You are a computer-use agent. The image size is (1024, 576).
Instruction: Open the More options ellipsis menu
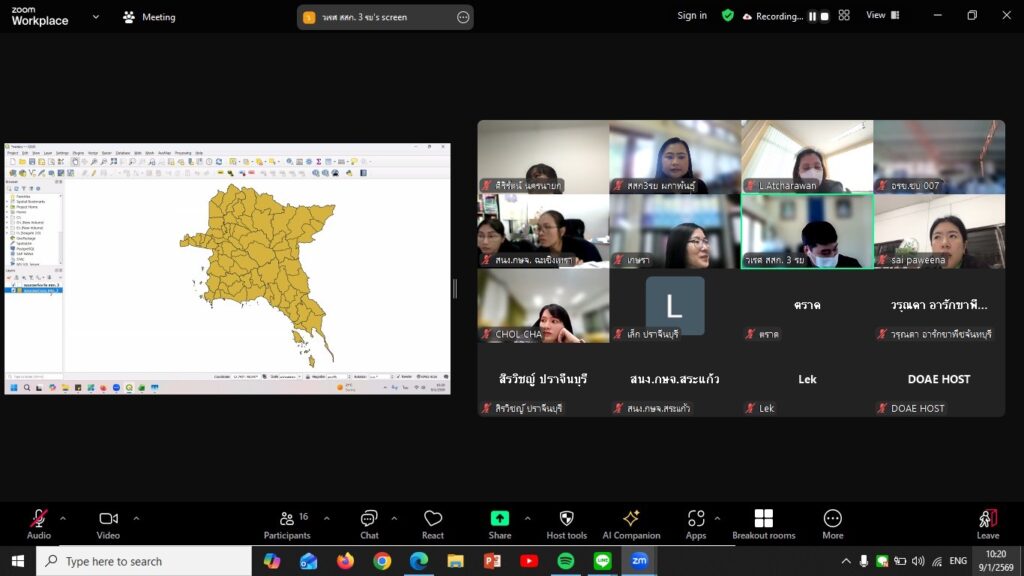point(832,523)
